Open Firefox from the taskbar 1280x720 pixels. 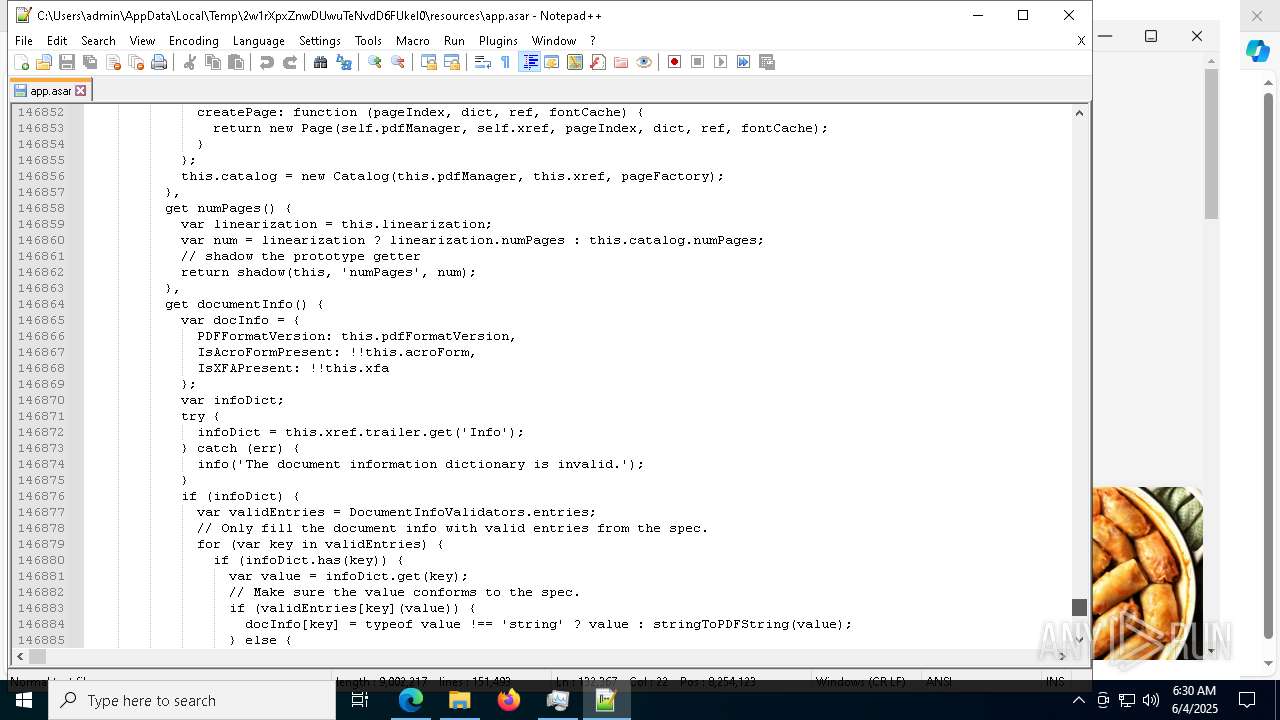pos(509,700)
